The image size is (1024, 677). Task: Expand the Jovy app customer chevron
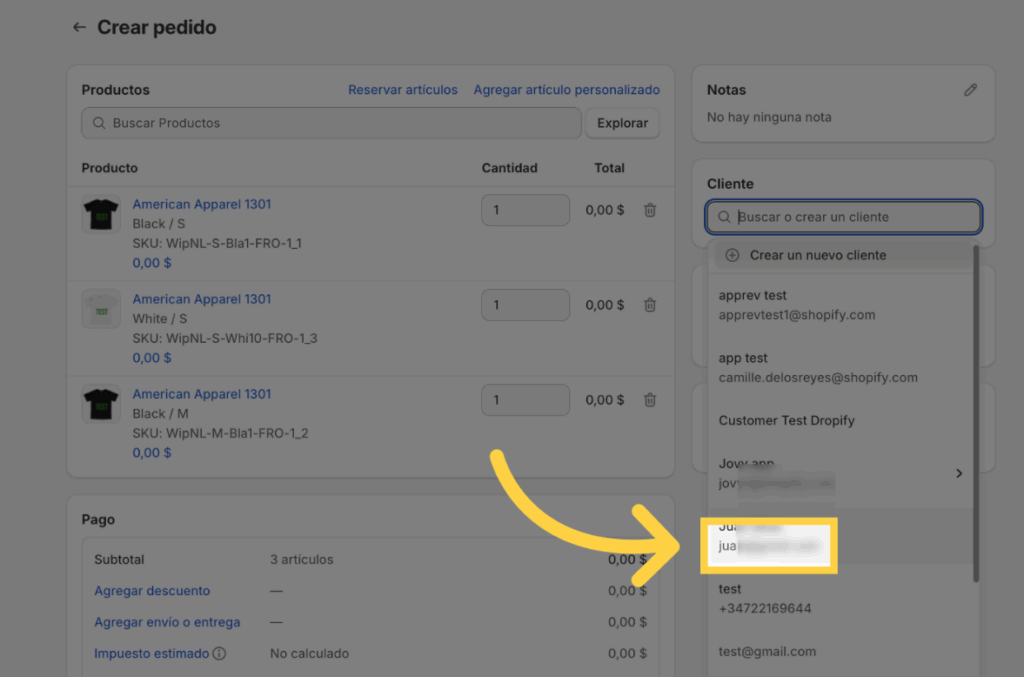(959, 473)
